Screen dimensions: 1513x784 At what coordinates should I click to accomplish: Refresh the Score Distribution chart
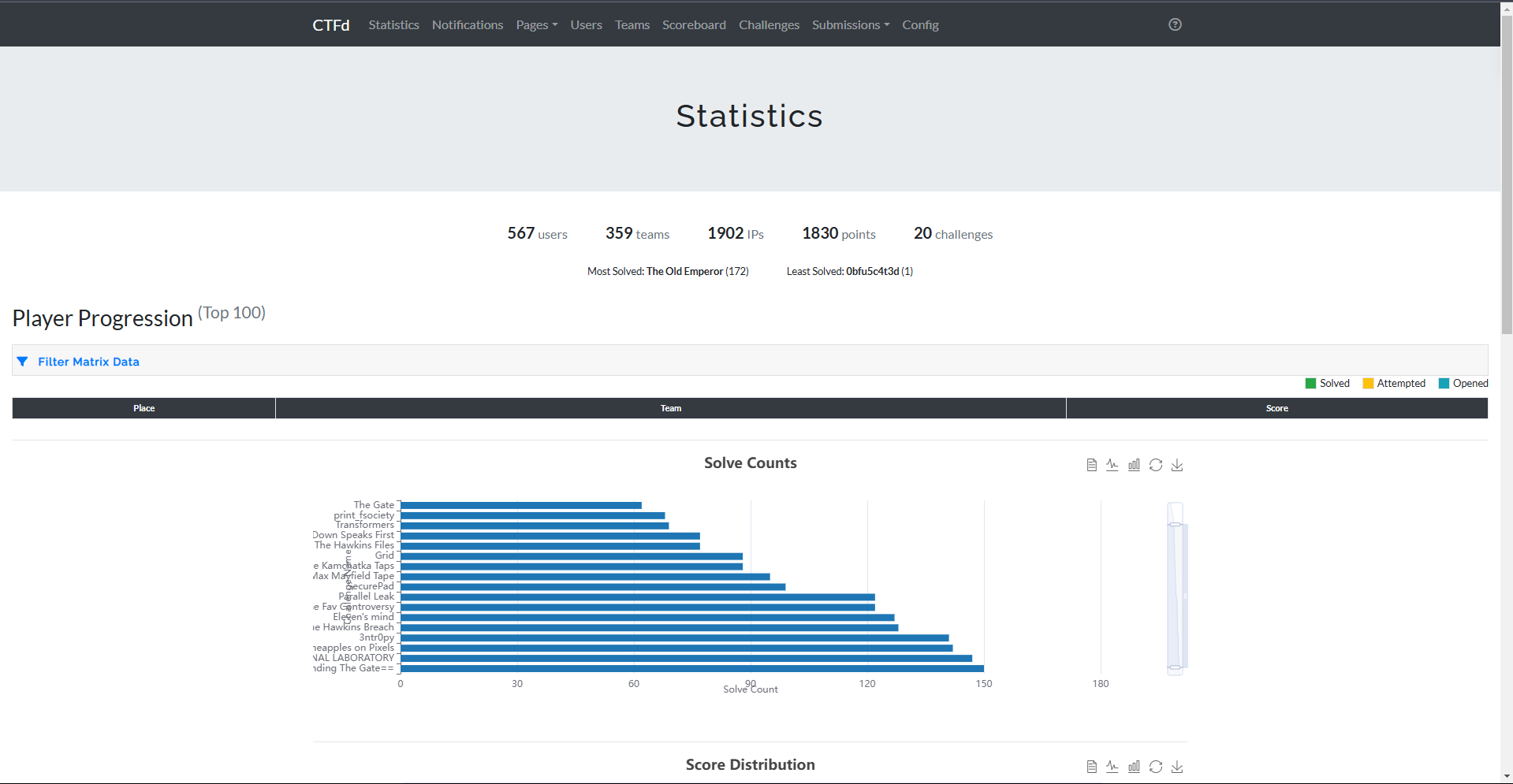(x=1155, y=766)
